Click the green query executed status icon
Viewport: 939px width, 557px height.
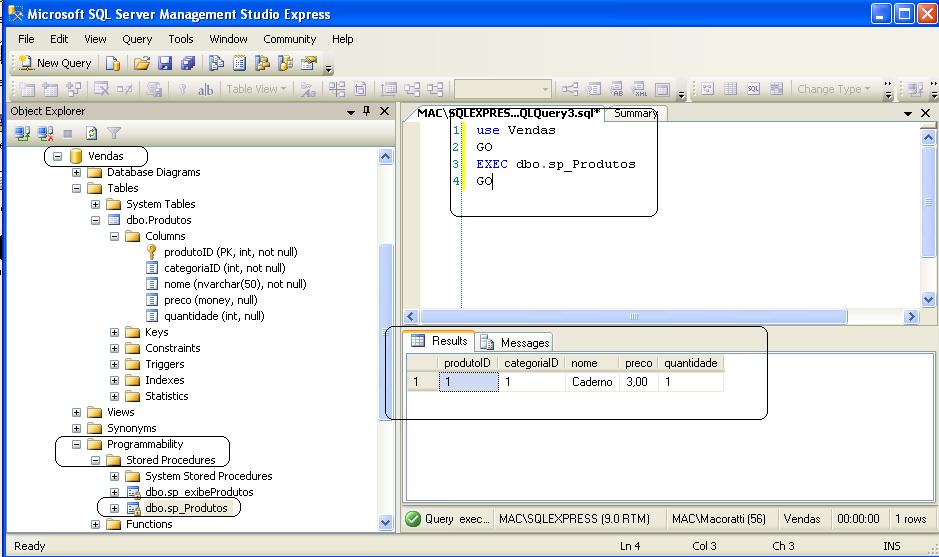pyautogui.click(x=413, y=519)
